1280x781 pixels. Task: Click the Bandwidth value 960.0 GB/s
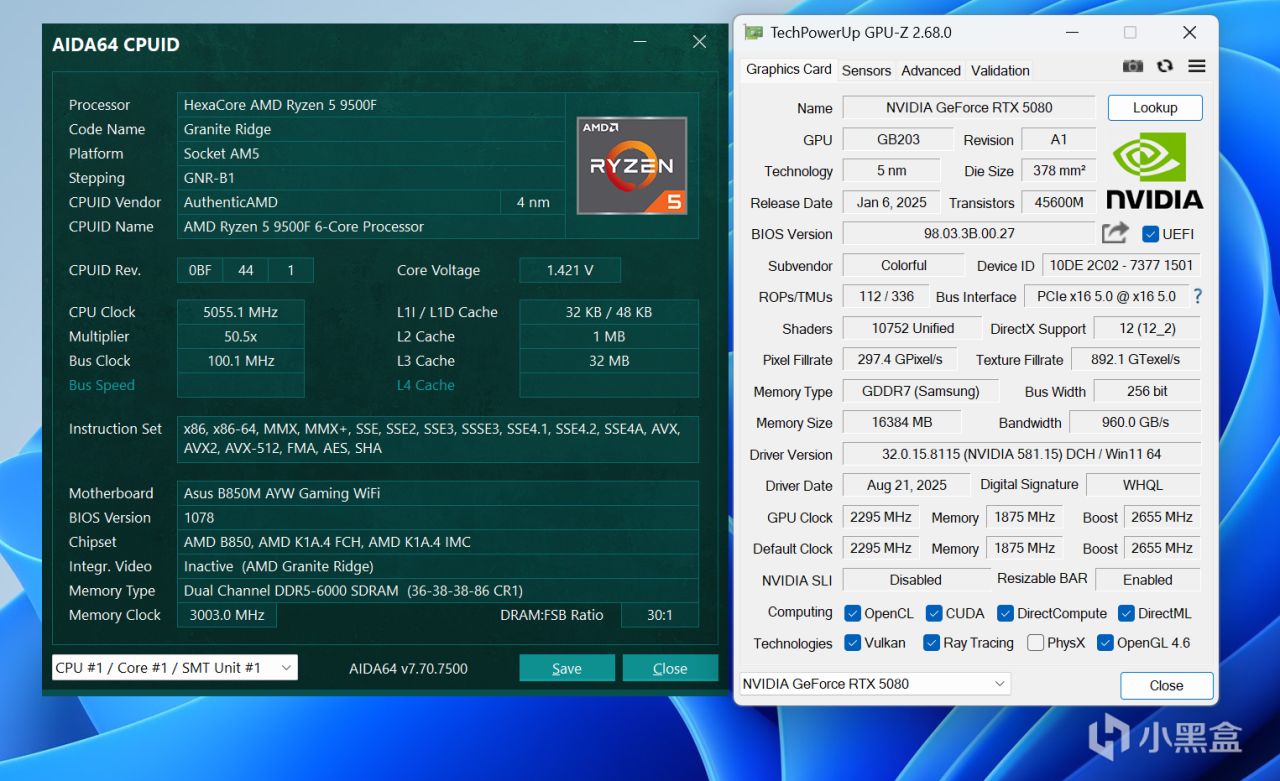pyautogui.click(x=1135, y=422)
